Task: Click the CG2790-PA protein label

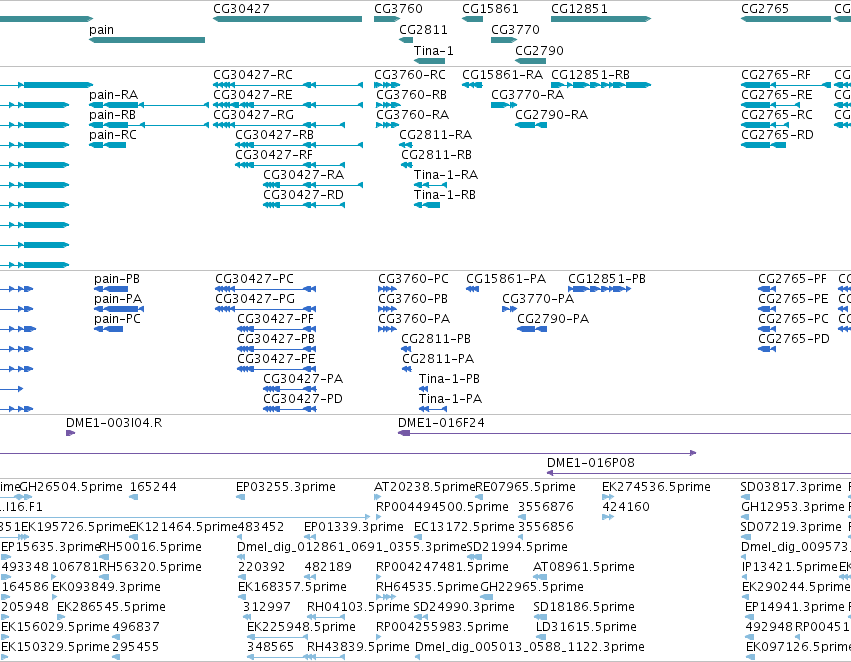Action: point(553,319)
